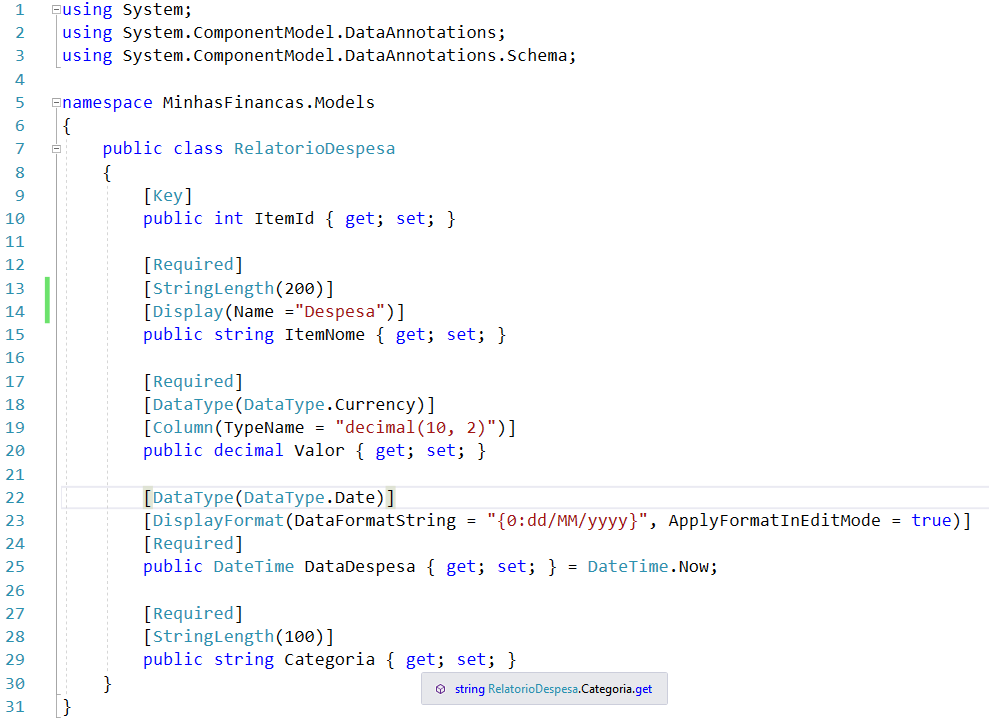This screenshot has width=989, height=723.
Task: Click the StringLength(100) attribute
Action: point(238,637)
